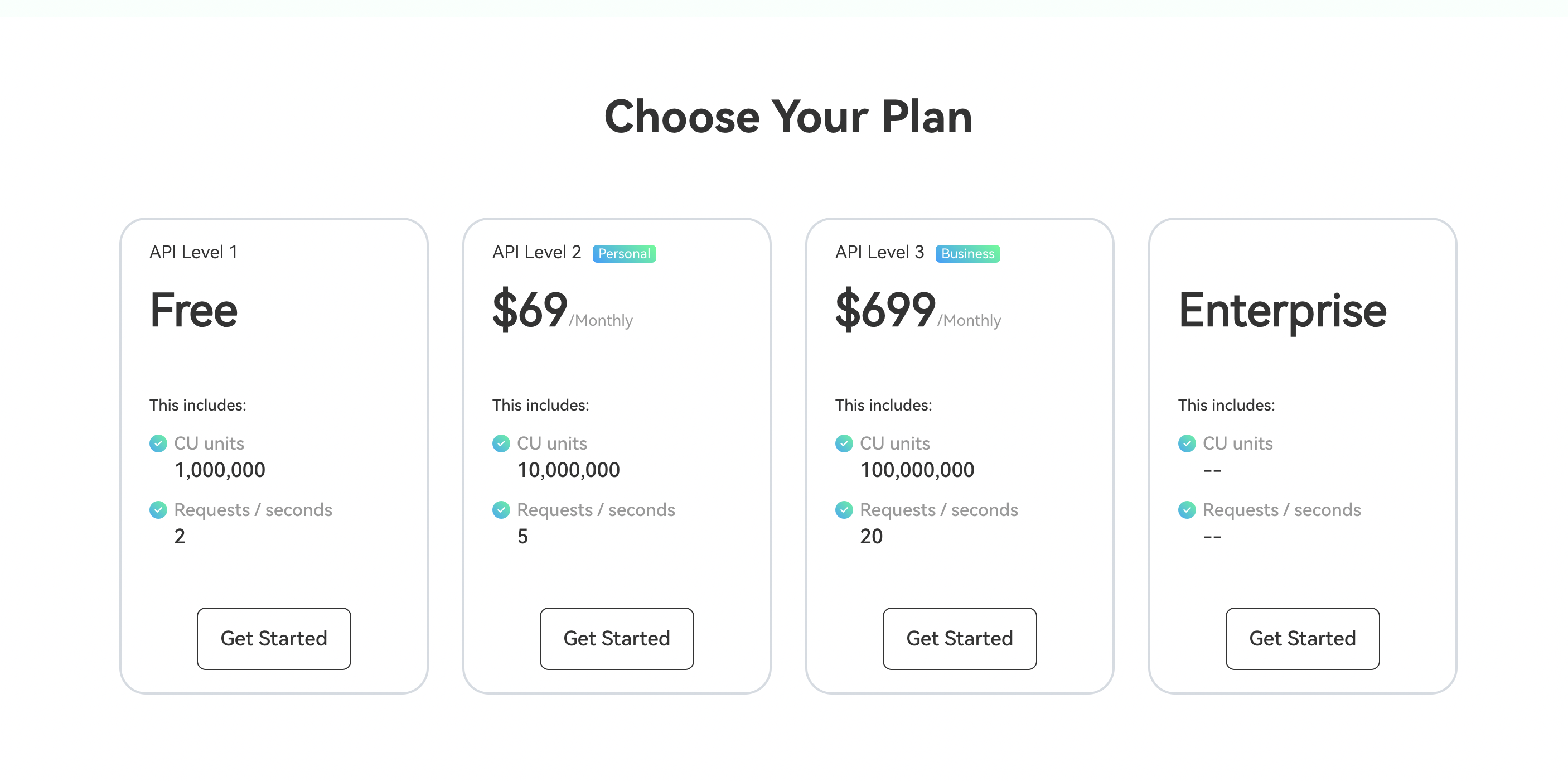This screenshot has width=1568, height=781.
Task: Click Get Started under the $69 plan
Action: click(616, 638)
